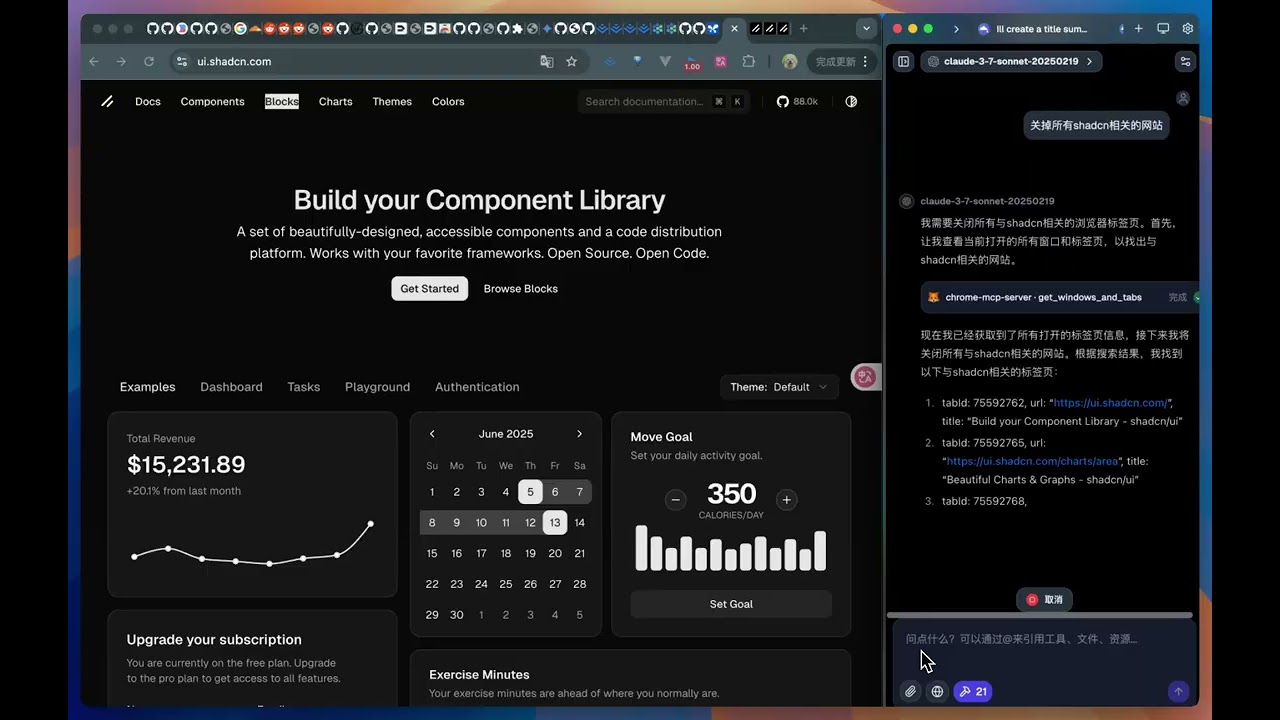
Task: Click the Set Goal button
Action: click(731, 604)
